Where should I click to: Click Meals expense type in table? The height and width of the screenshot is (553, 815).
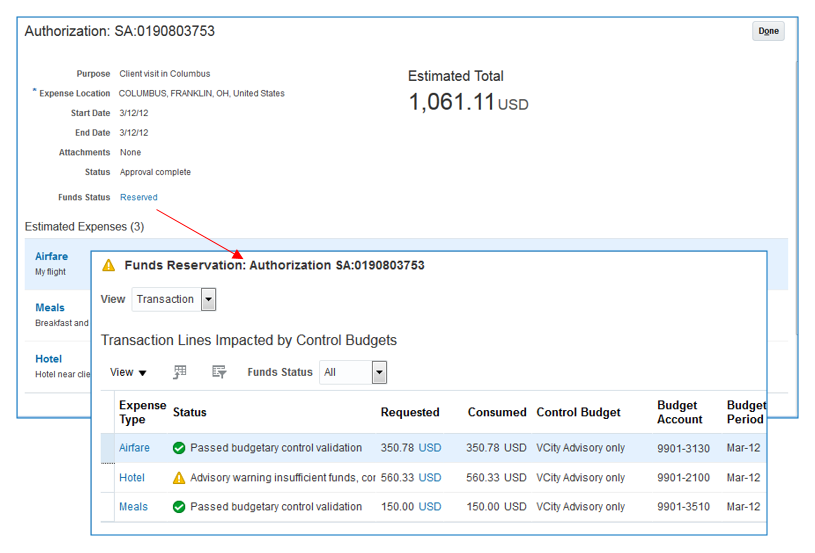[133, 507]
